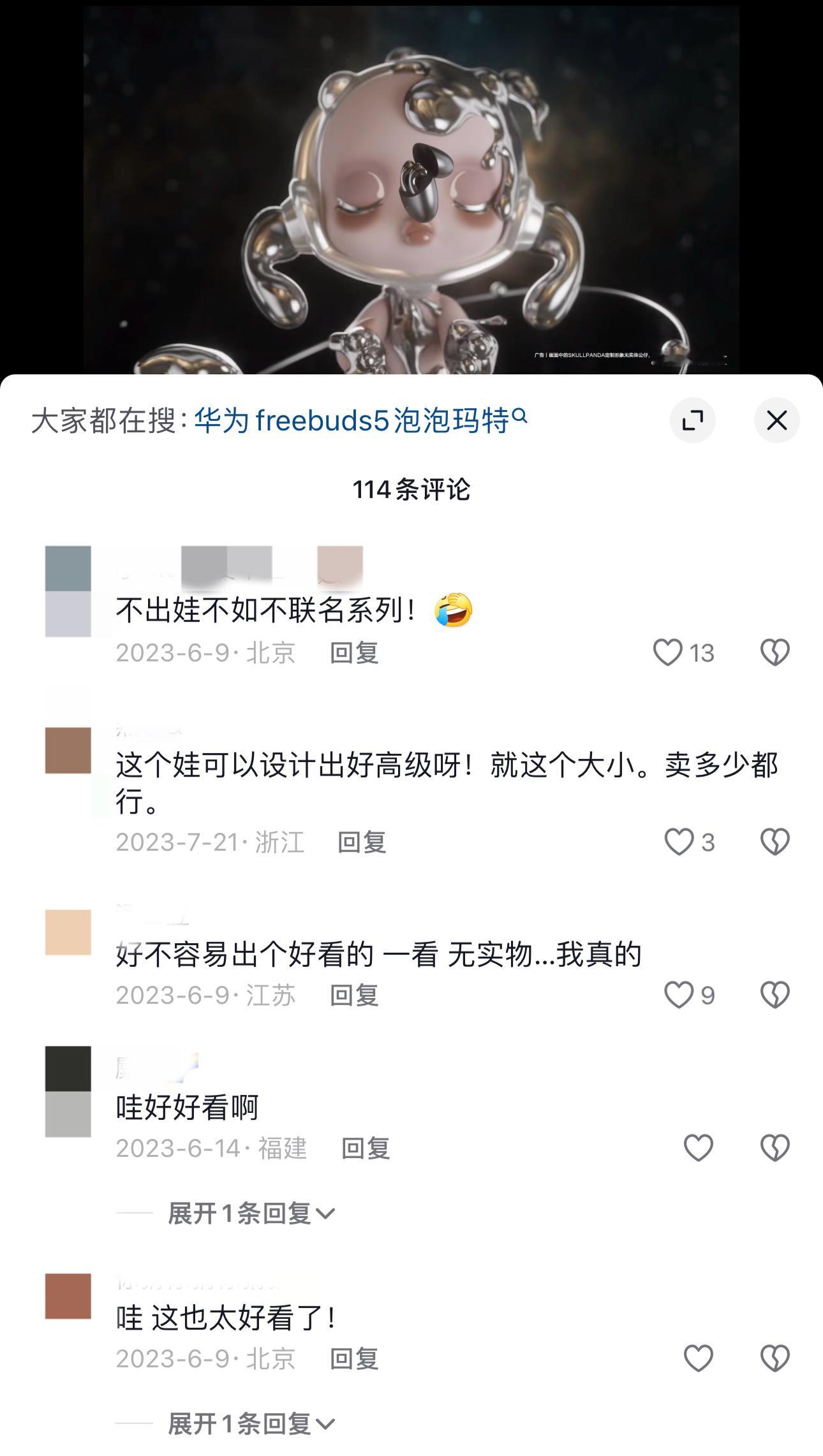
Task: Like the comment 不出娃不如不联名系列
Action: (668, 652)
